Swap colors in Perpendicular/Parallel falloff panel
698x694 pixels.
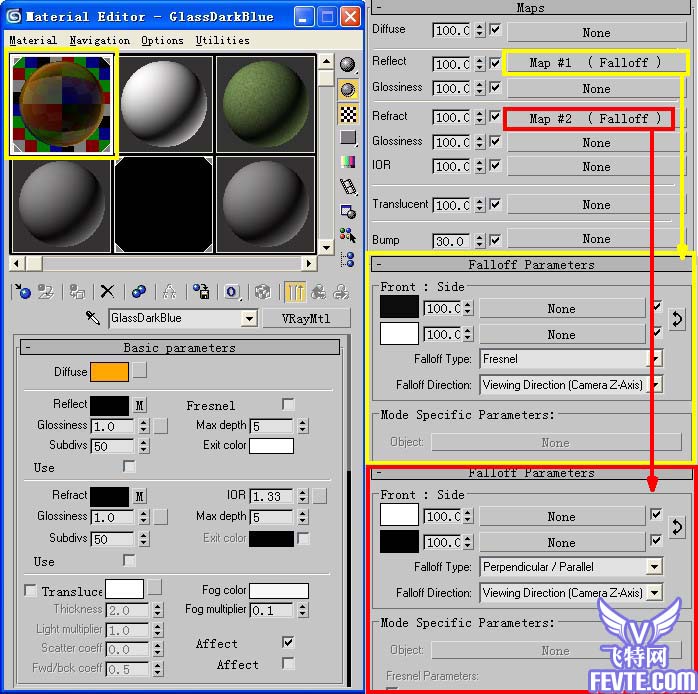coord(677,527)
